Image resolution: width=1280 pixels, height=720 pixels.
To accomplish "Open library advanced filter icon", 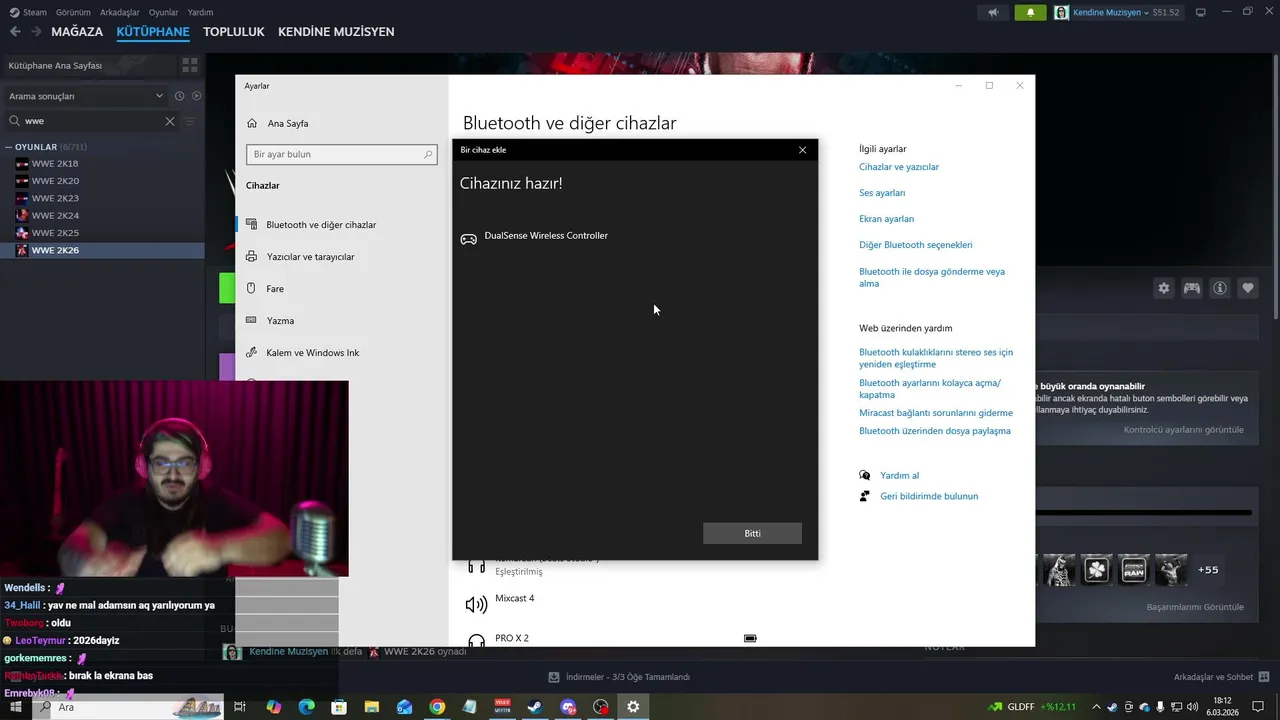I will pos(190,121).
